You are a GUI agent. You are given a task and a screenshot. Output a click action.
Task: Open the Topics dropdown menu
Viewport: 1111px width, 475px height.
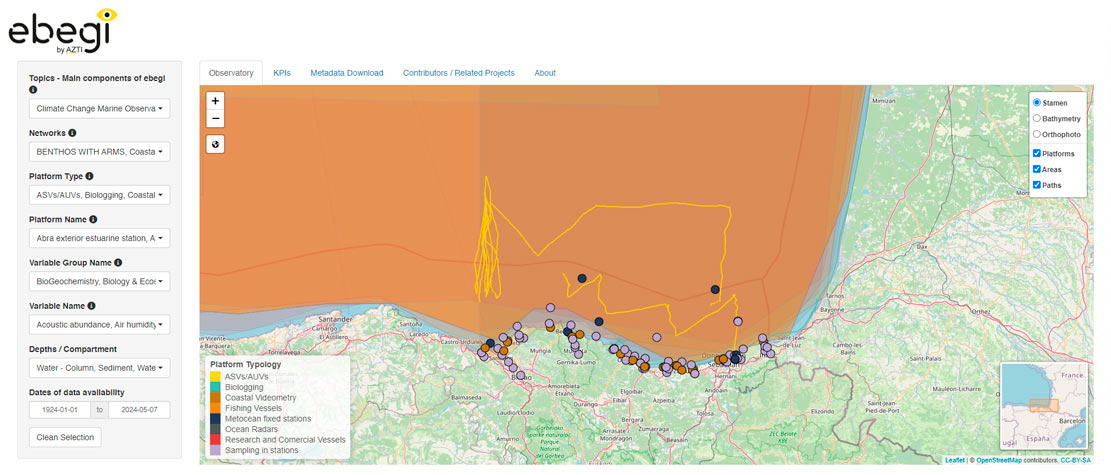[99, 108]
